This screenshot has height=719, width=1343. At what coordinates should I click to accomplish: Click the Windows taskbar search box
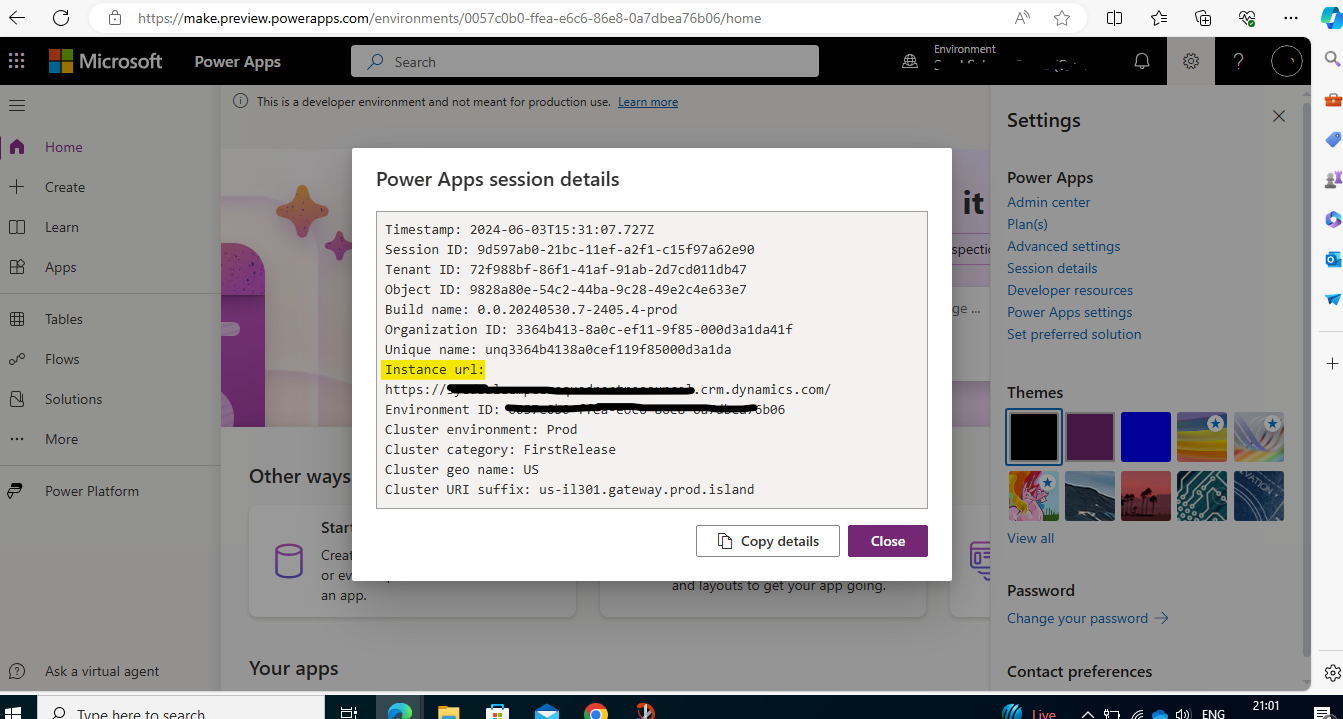tap(180, 709)
